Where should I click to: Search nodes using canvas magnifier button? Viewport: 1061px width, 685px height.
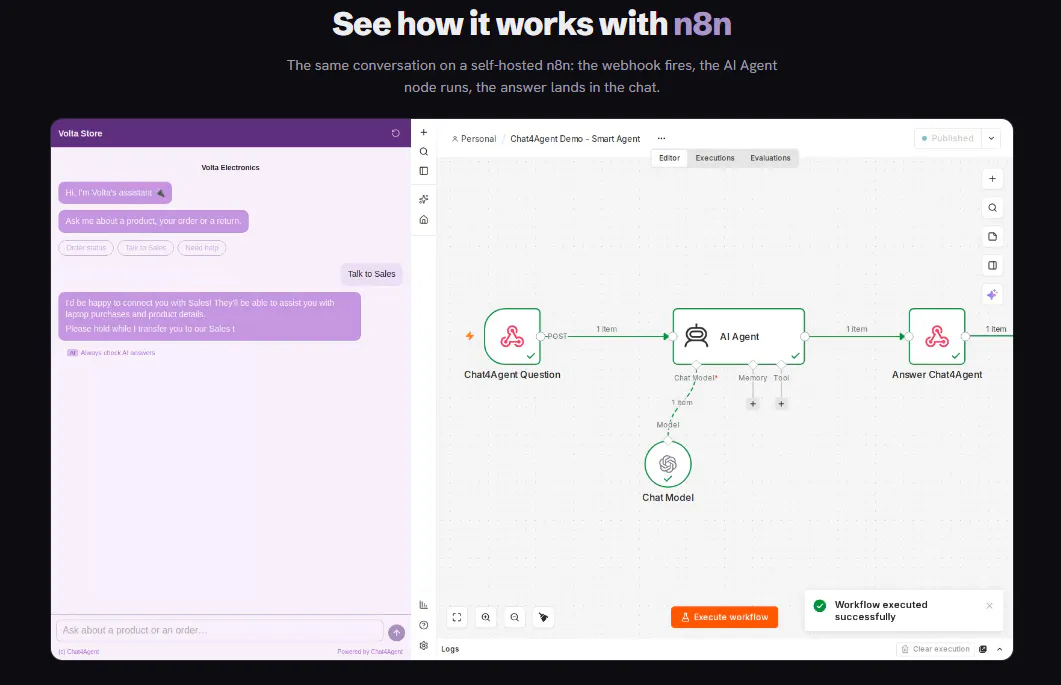tap(992, 208)
